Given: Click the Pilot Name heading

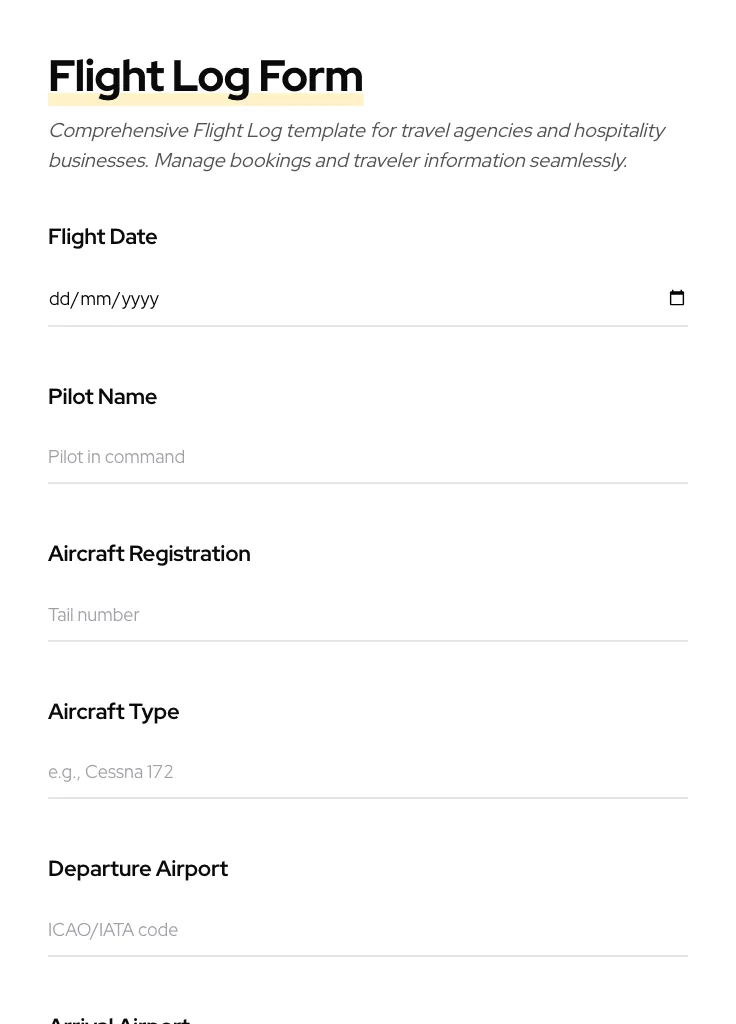Looking at the screenshot, I should [x=102, y=396].
